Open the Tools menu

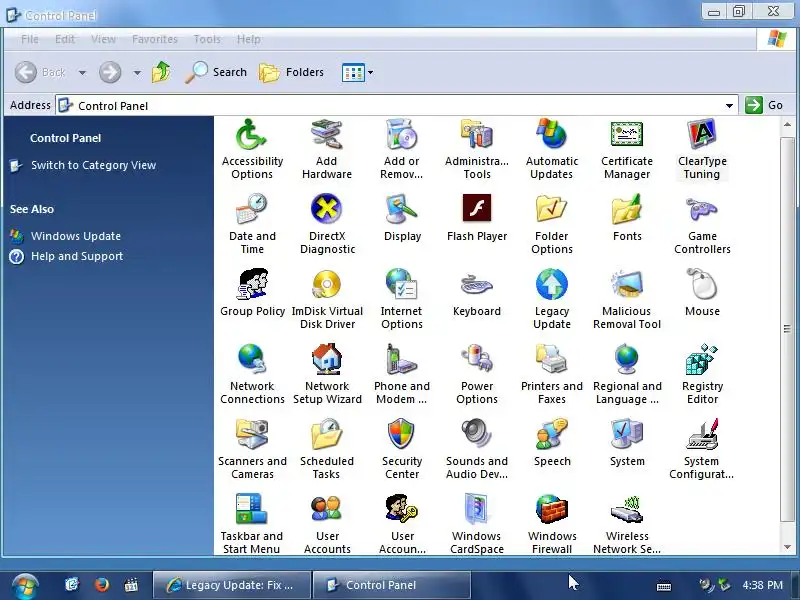tap(207, 39)
